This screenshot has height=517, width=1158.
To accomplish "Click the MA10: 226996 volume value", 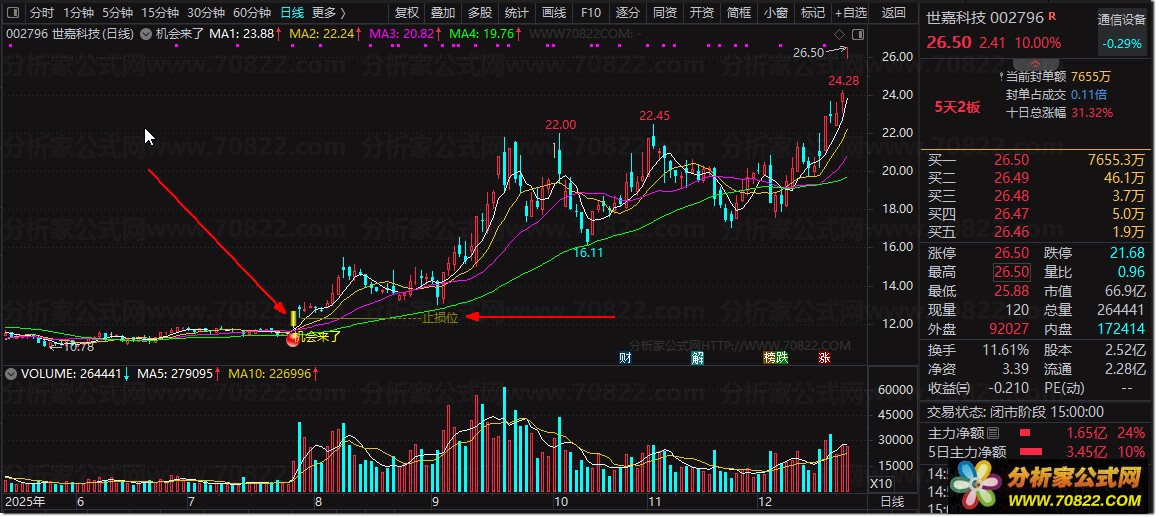I will (269, 374).
